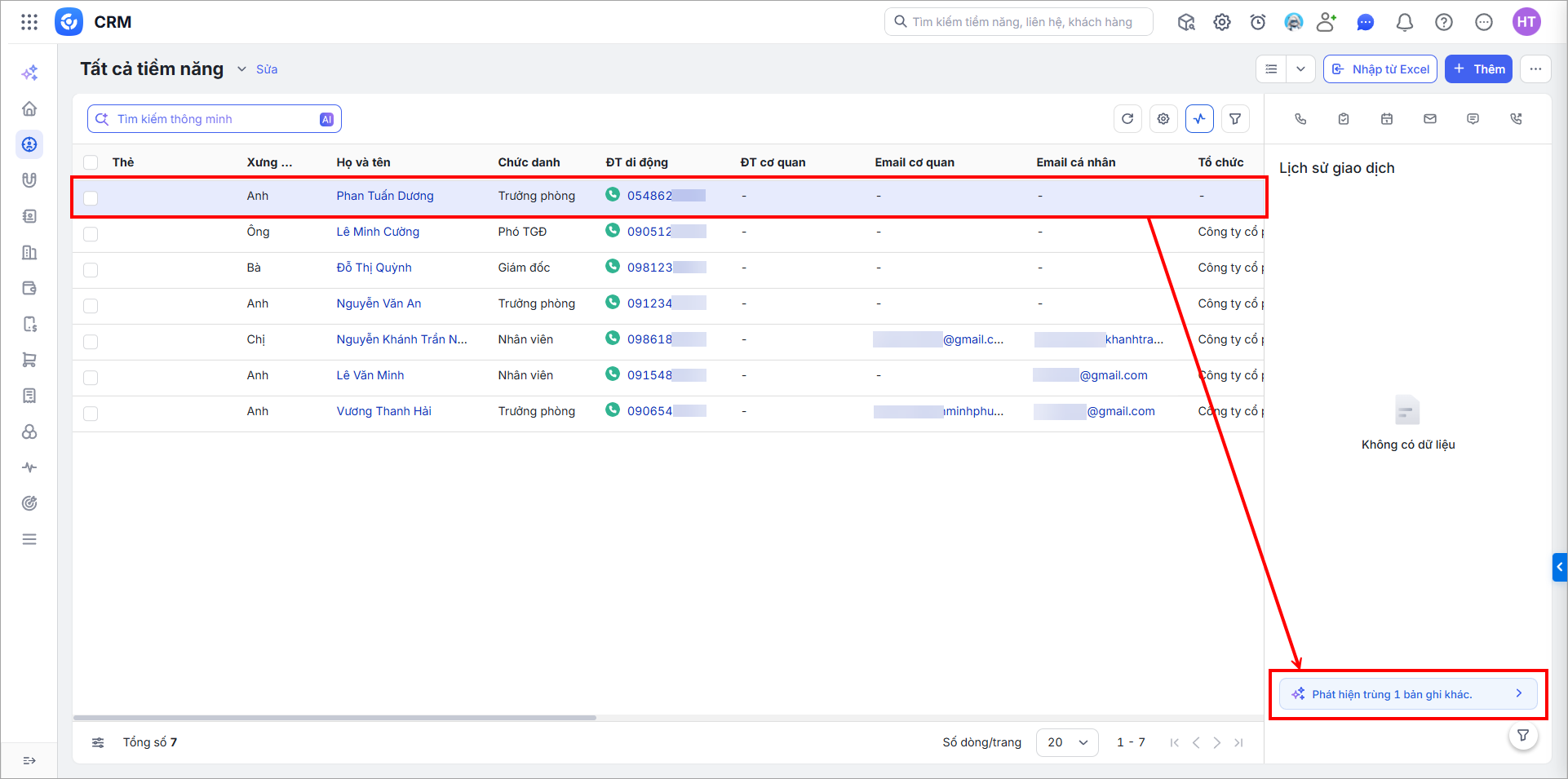1568x779 pixels.
Task: Switch to the email tab in the right panel
Action: coord(1430,119)
